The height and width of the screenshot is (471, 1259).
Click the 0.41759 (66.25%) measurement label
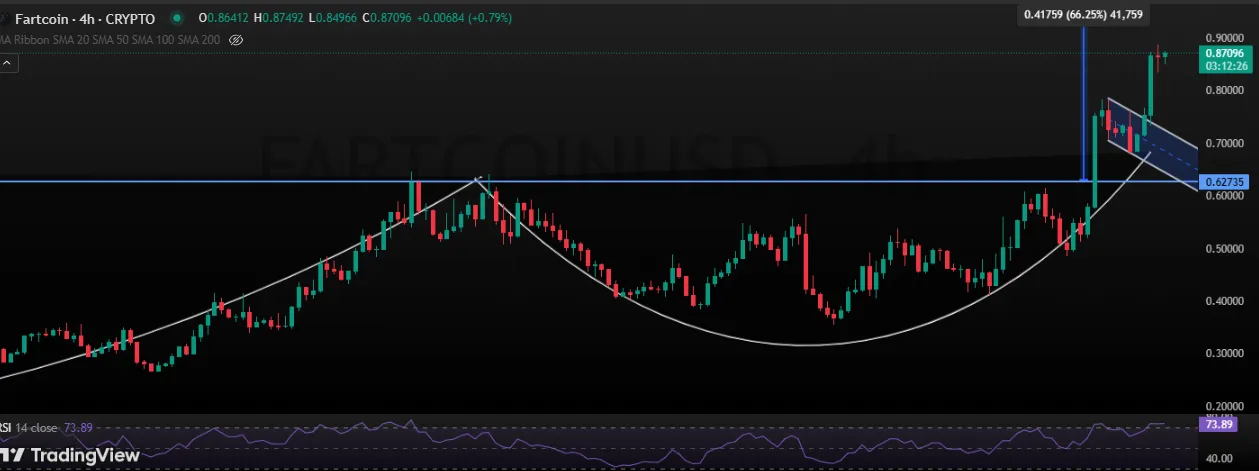[1085, 14]
